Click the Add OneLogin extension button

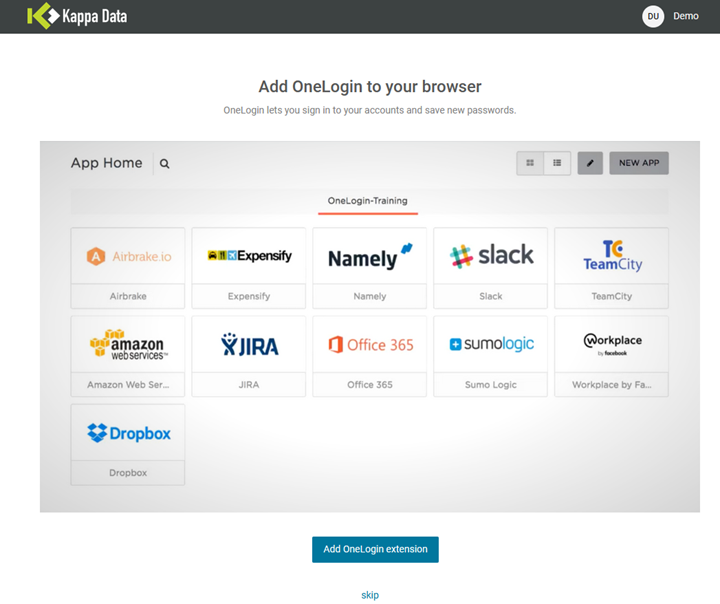[x=375, y=549]
